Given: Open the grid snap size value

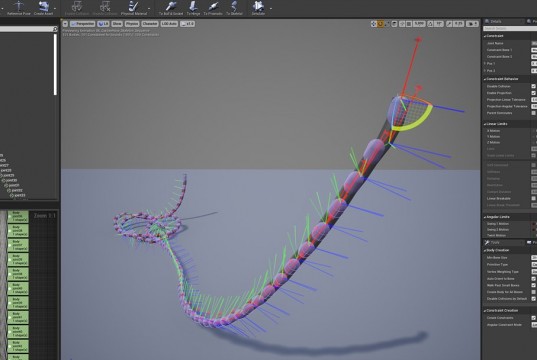Looking at the screenshot, I should [x=419, y=24].
